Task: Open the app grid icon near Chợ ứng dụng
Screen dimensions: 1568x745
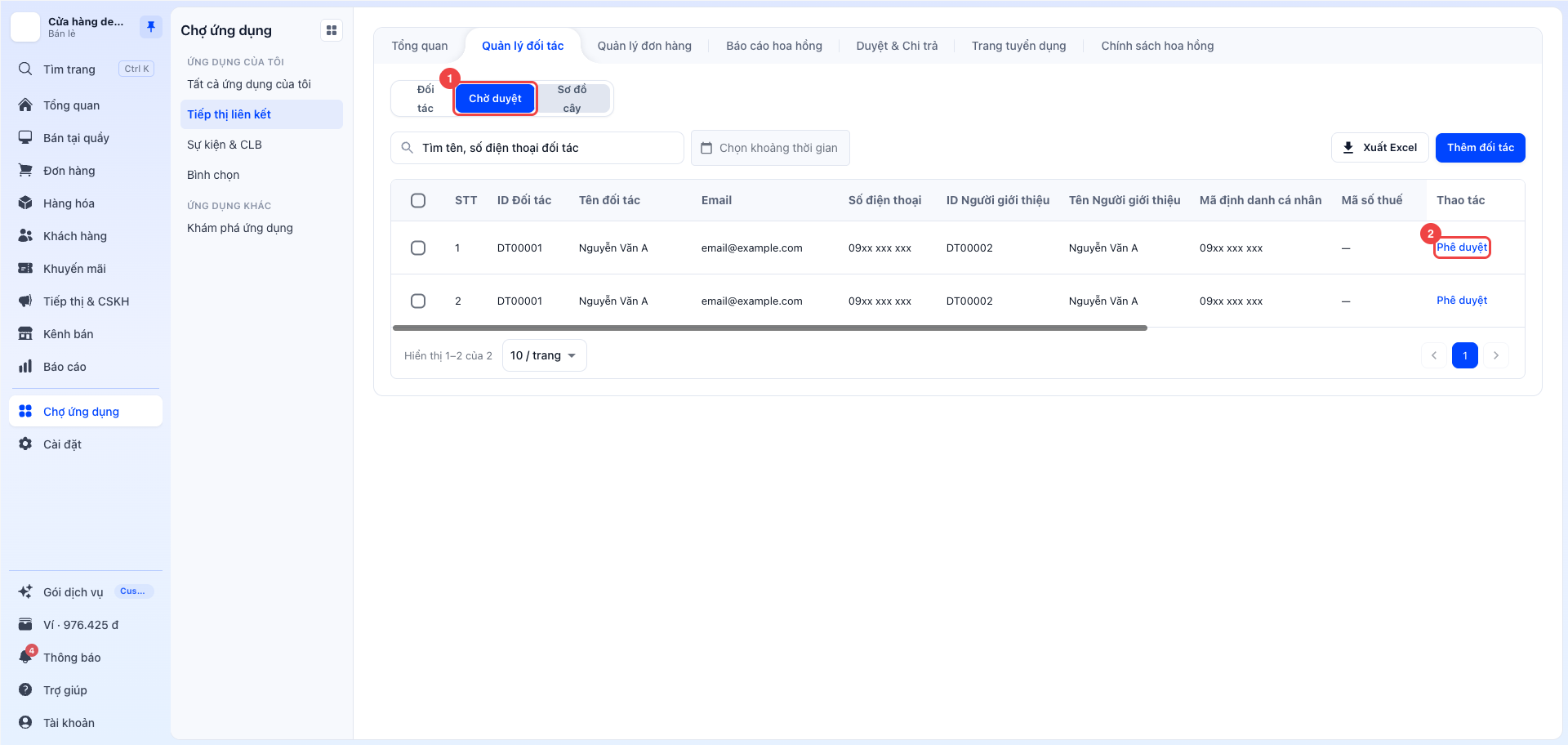Action: (332, 30)
